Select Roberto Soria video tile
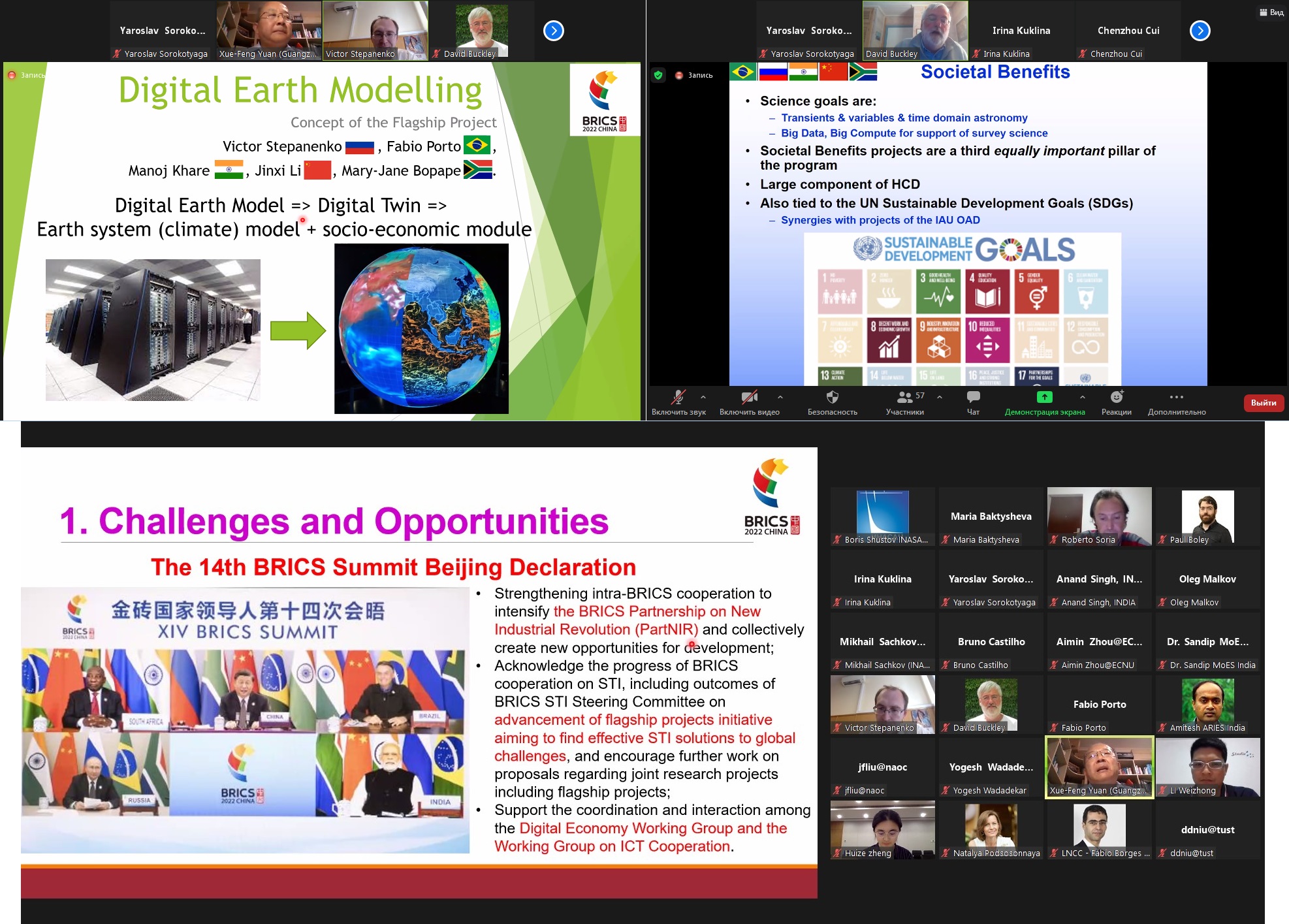 [1100, 516]
